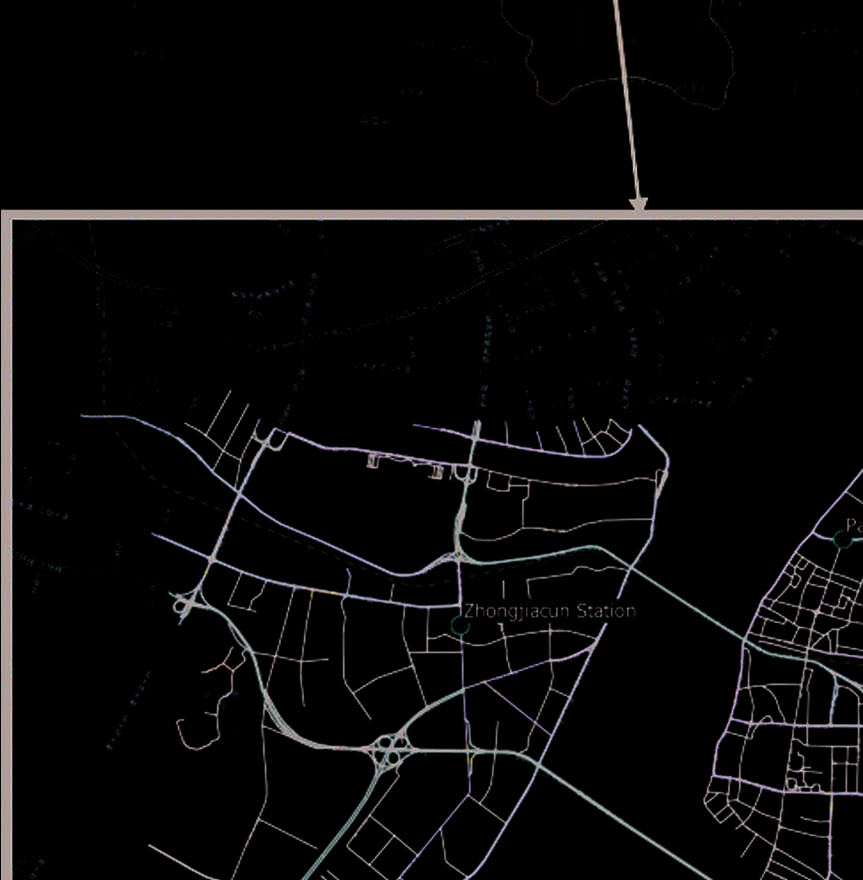This screenshot has height=880, width=863.
Task: Click the partially visible station marker at right edge
Action: [842, 540]
